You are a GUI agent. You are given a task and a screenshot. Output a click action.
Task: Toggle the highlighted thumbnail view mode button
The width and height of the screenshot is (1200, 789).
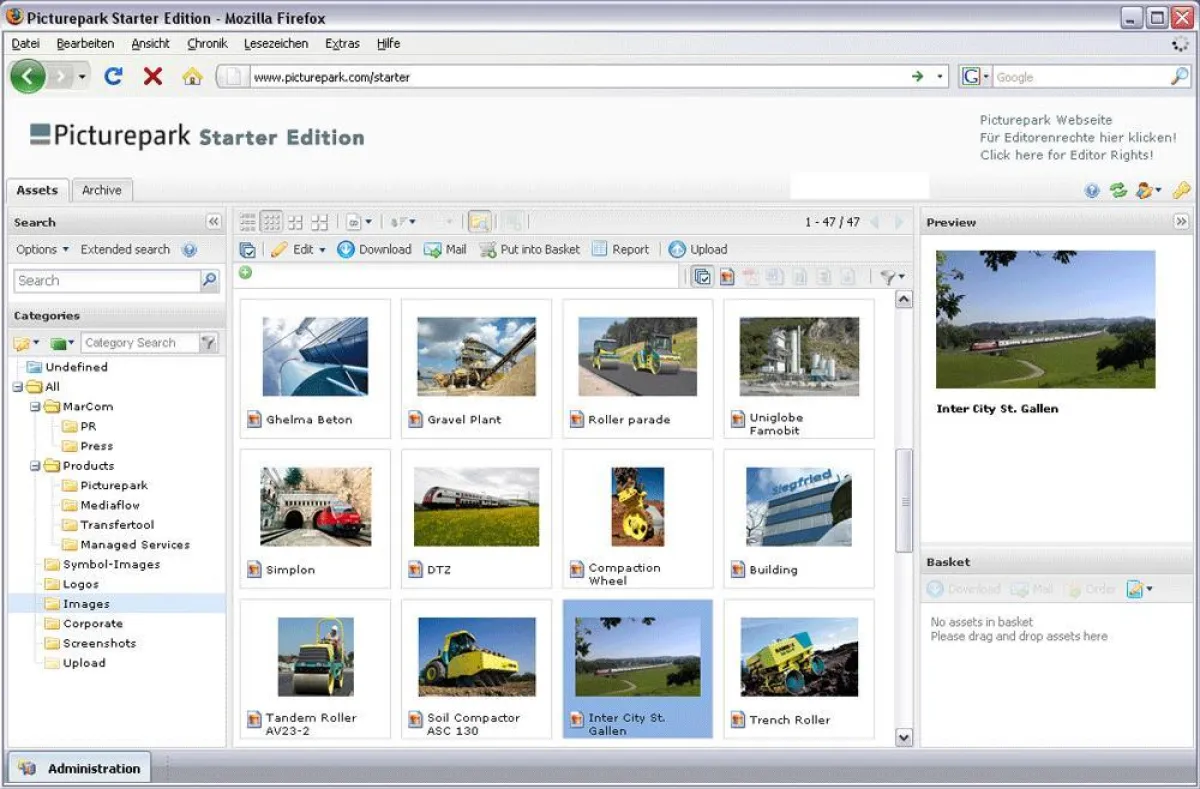click(x=271, y=221)
